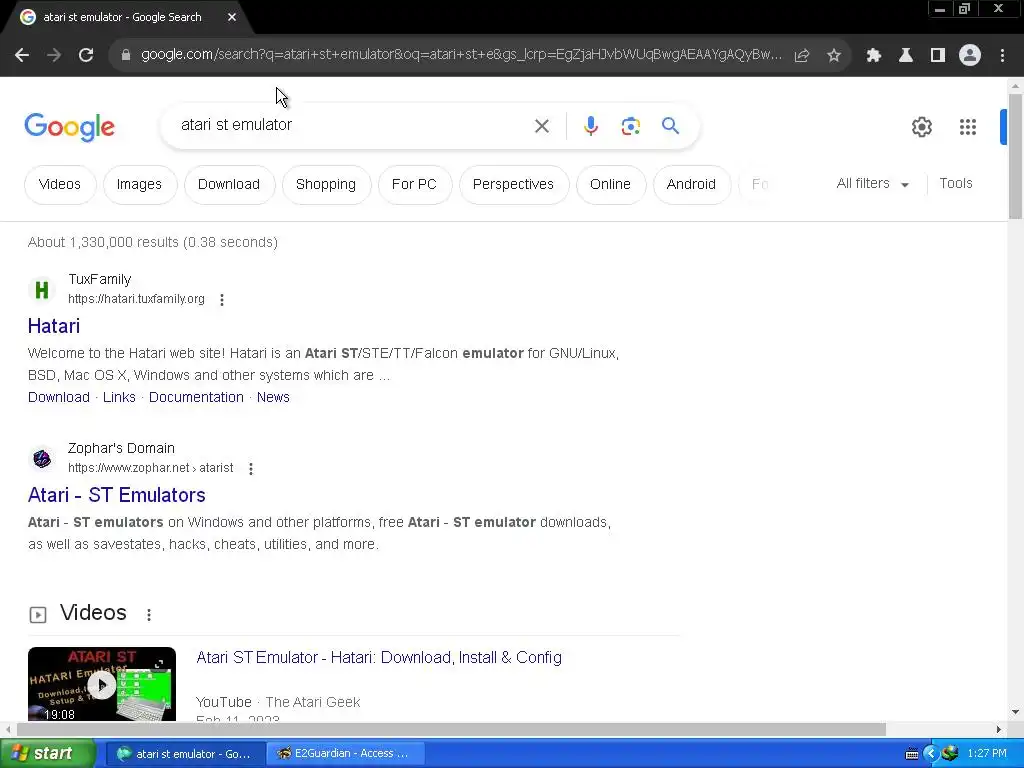
Task: Open Hatari's Links sitelink
Action: [x=120, y=397]
